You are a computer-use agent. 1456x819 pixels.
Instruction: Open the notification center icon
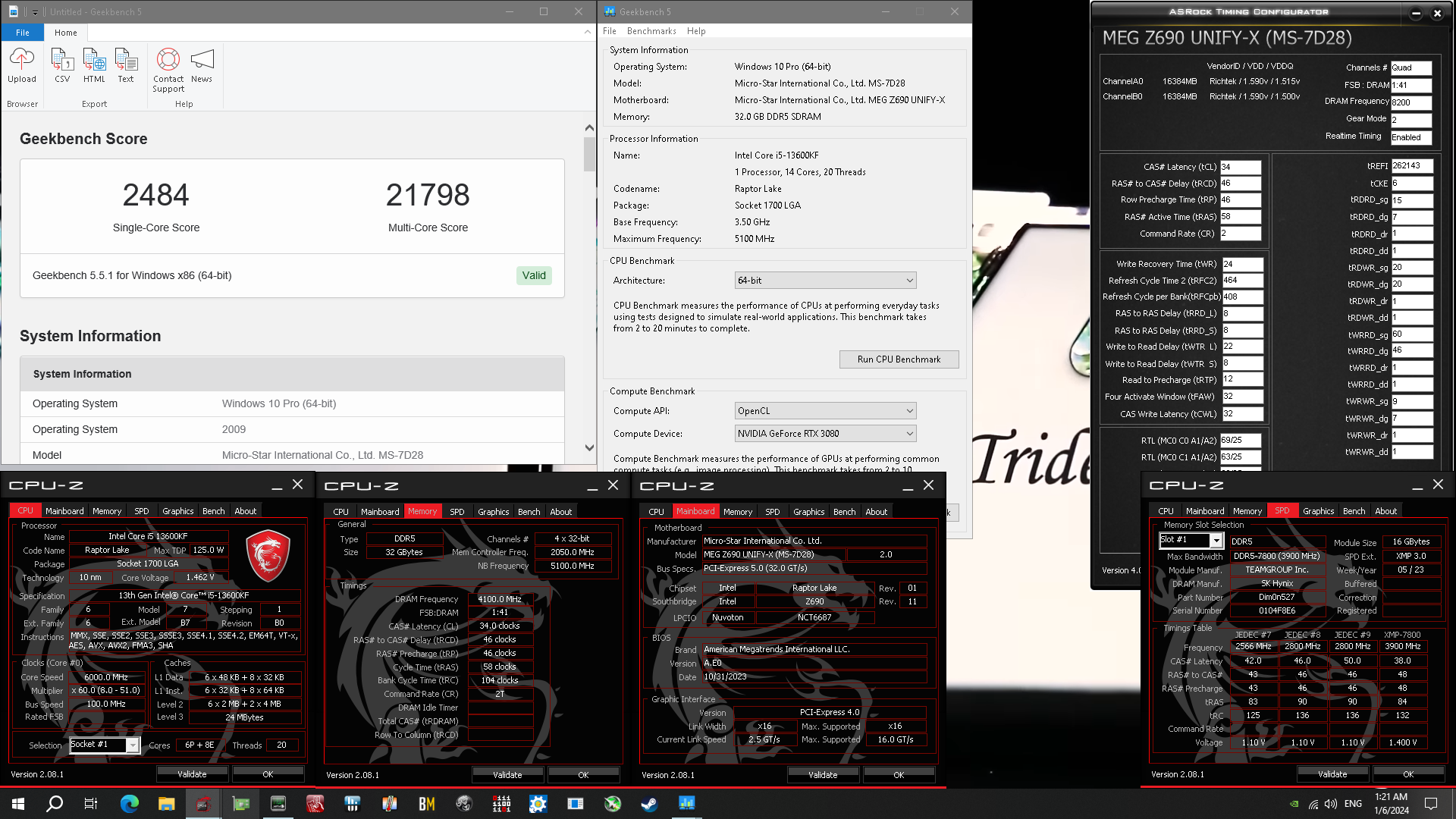[x=1431, y=804]
